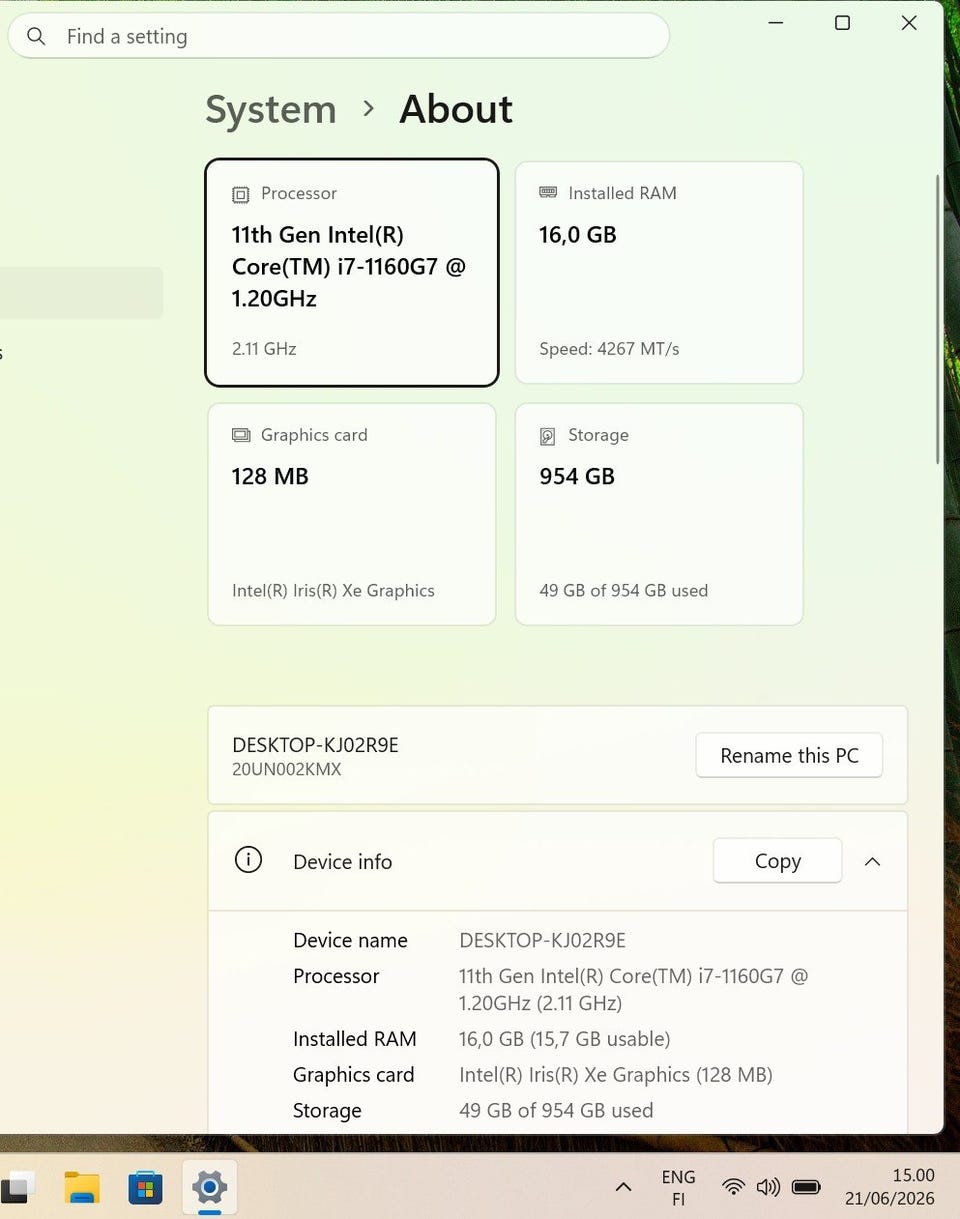
Task: Select Intel(R) Iris(R) Xe Graphics card text
Action: click(333, 590)
